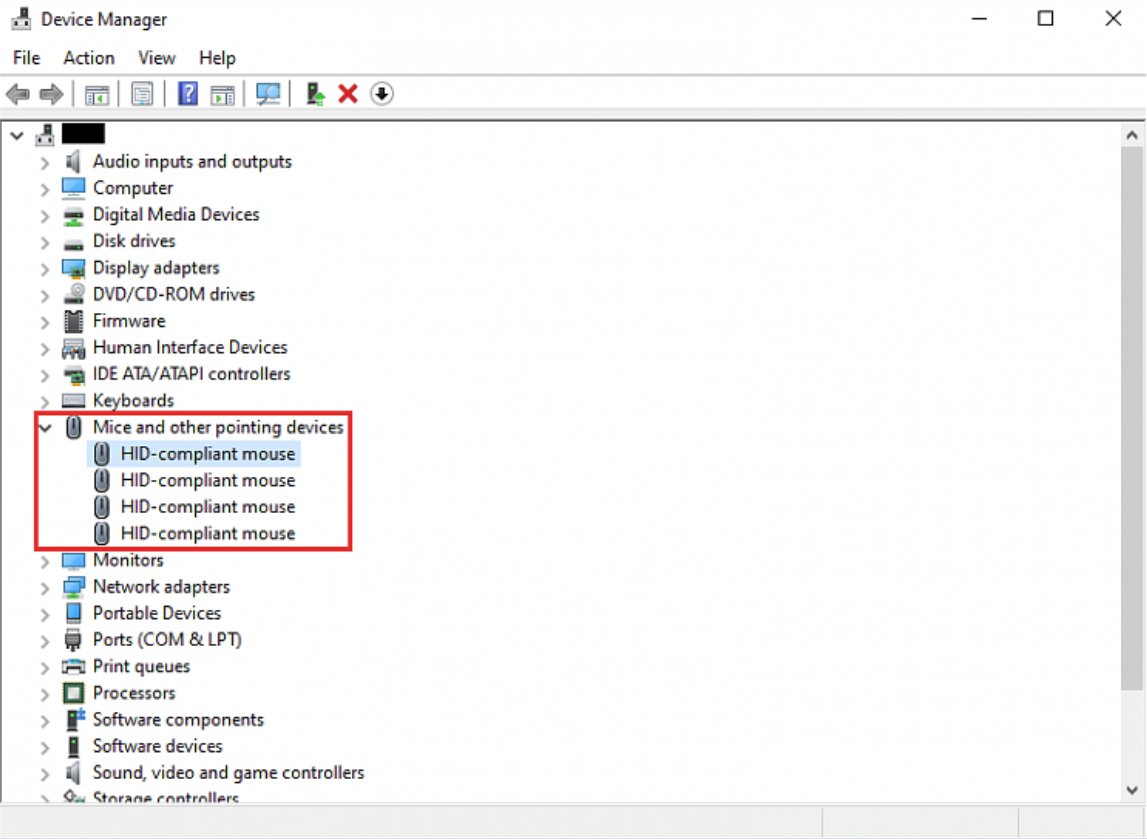Click the Forward arrow toolbar icon
The image size is (1147, 839).
51,94
